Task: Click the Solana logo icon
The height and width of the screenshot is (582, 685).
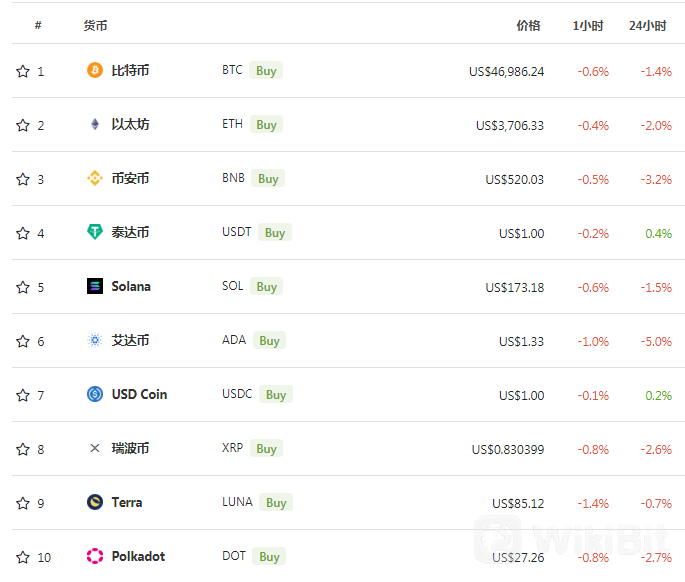Action: pos(95,286)
